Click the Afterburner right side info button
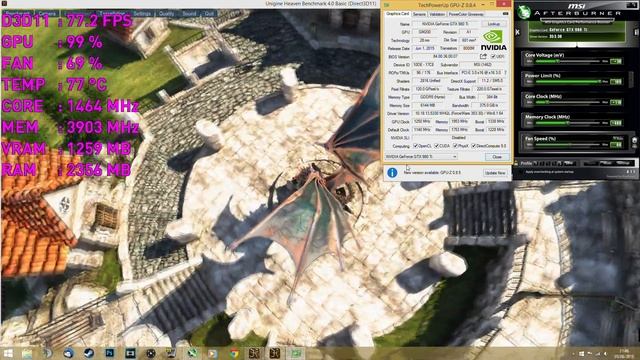This screenshot has width=640, height=360. [x=636, y=32]
